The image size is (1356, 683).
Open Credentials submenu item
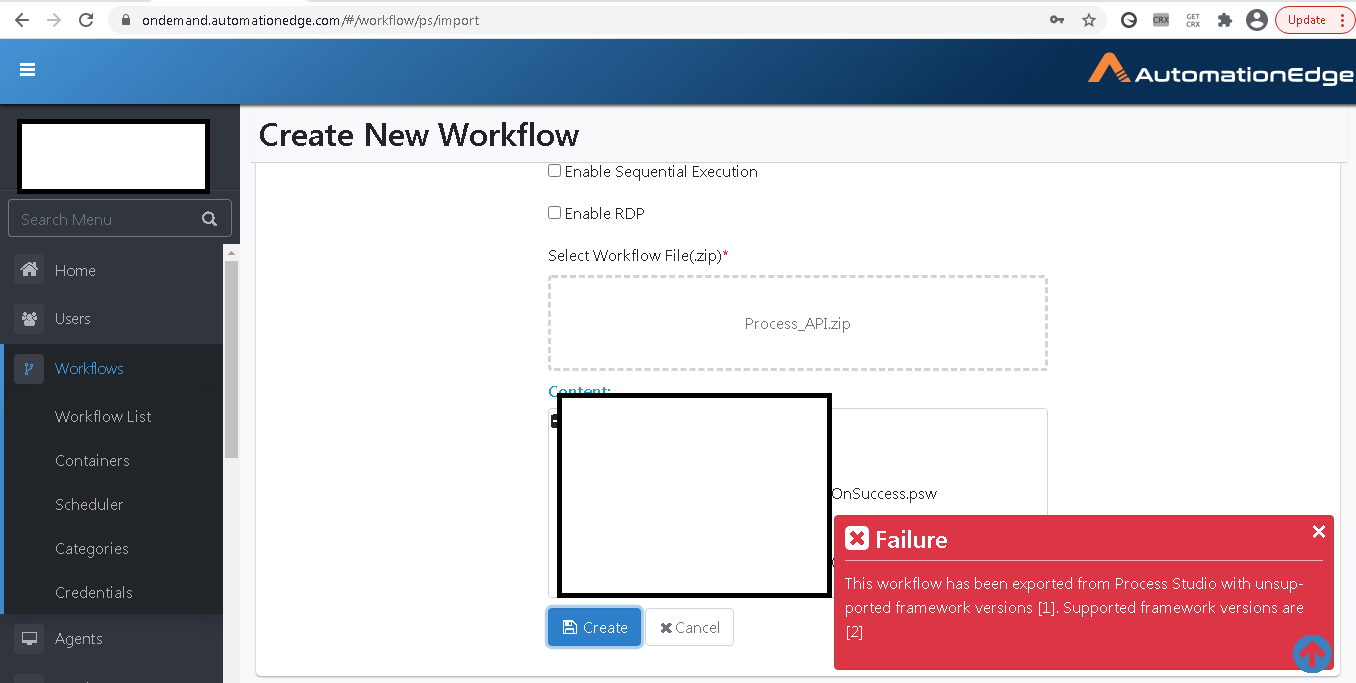[93, 592]
